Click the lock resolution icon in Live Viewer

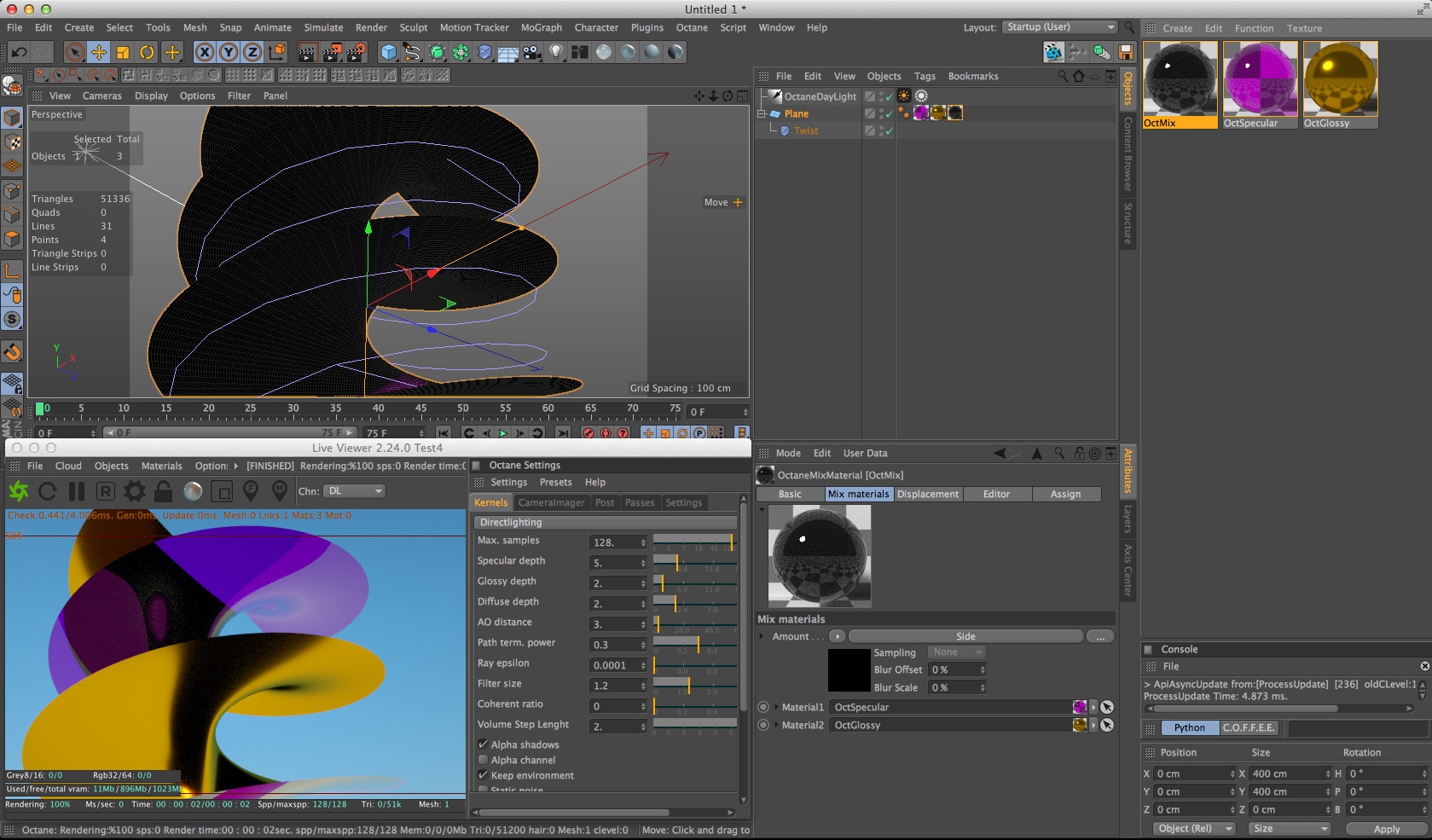[163, 491]
